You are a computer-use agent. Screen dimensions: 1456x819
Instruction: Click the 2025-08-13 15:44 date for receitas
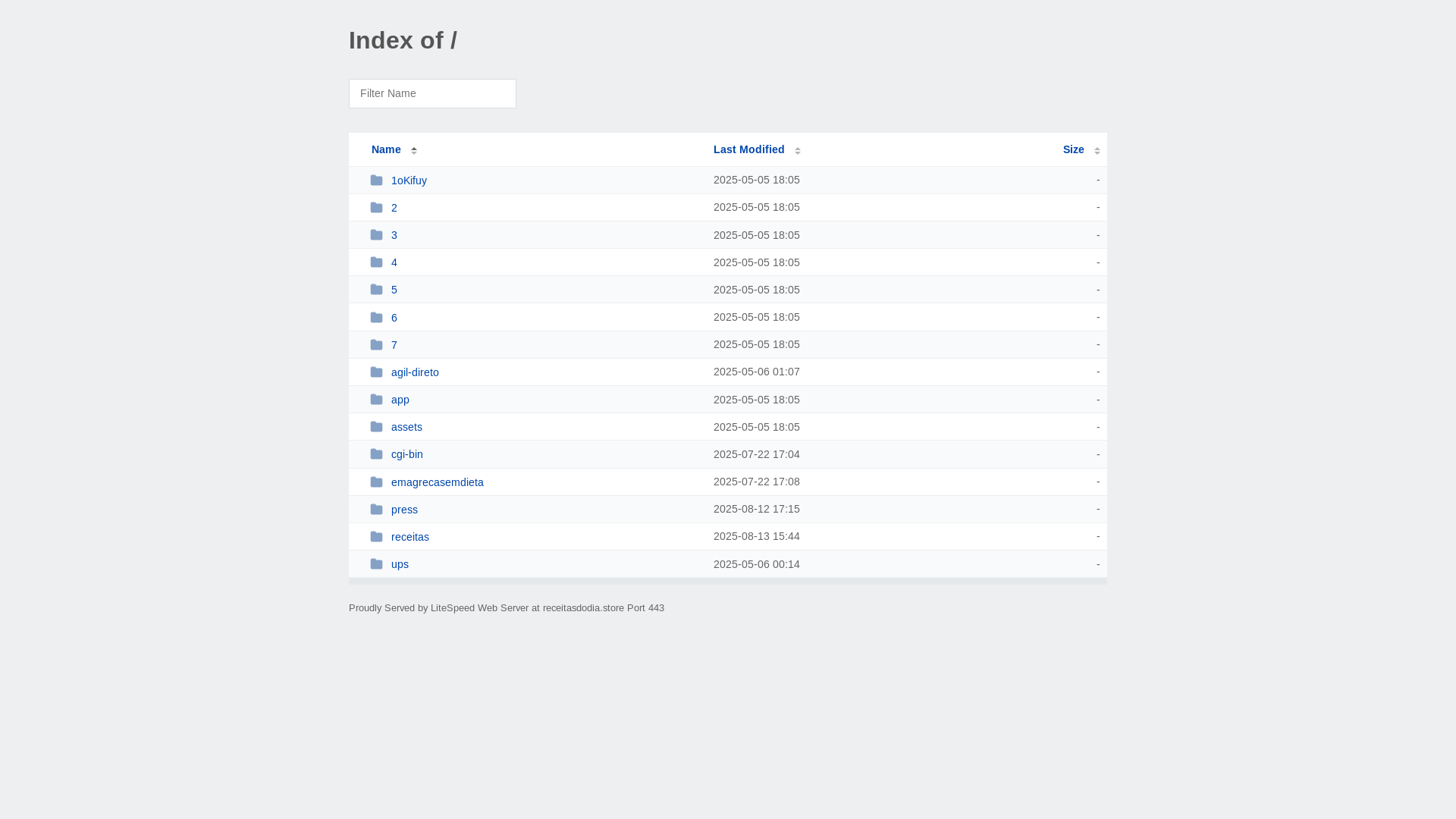coord(757,536)
